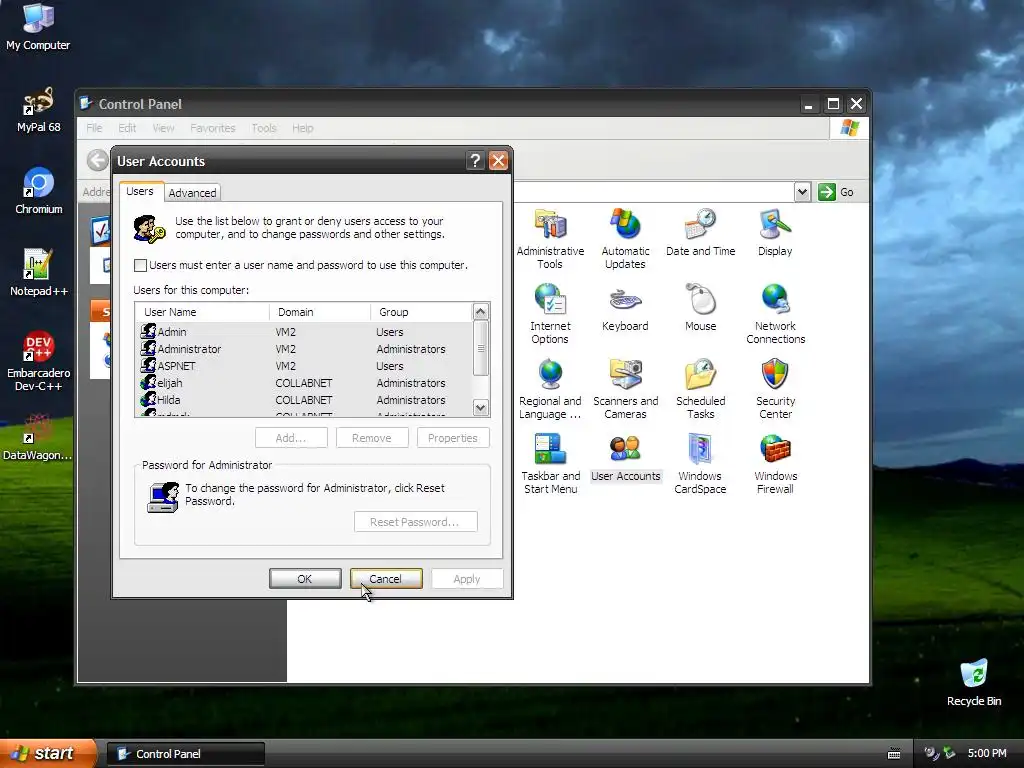This screenshot has height=768, width=1024.
Task: Click the Add... button
Action: pyautogui.click(x=291, y=438)
